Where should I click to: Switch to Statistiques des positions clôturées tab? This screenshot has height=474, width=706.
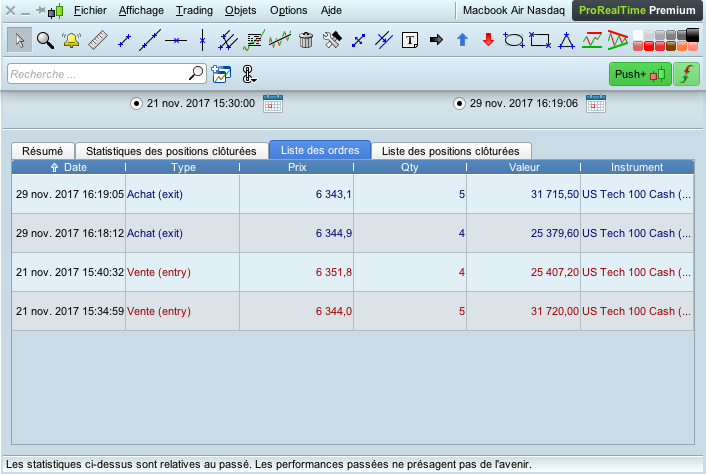pyautogui.click(x=171, y=151)
